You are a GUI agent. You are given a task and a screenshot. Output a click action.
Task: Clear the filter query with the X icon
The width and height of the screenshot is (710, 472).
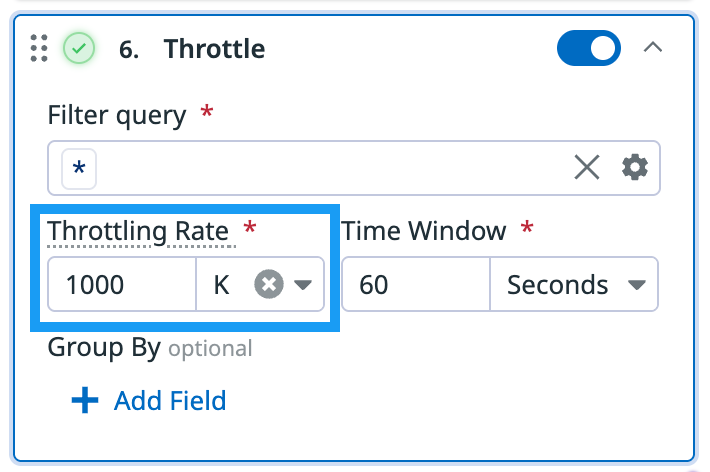587,168
